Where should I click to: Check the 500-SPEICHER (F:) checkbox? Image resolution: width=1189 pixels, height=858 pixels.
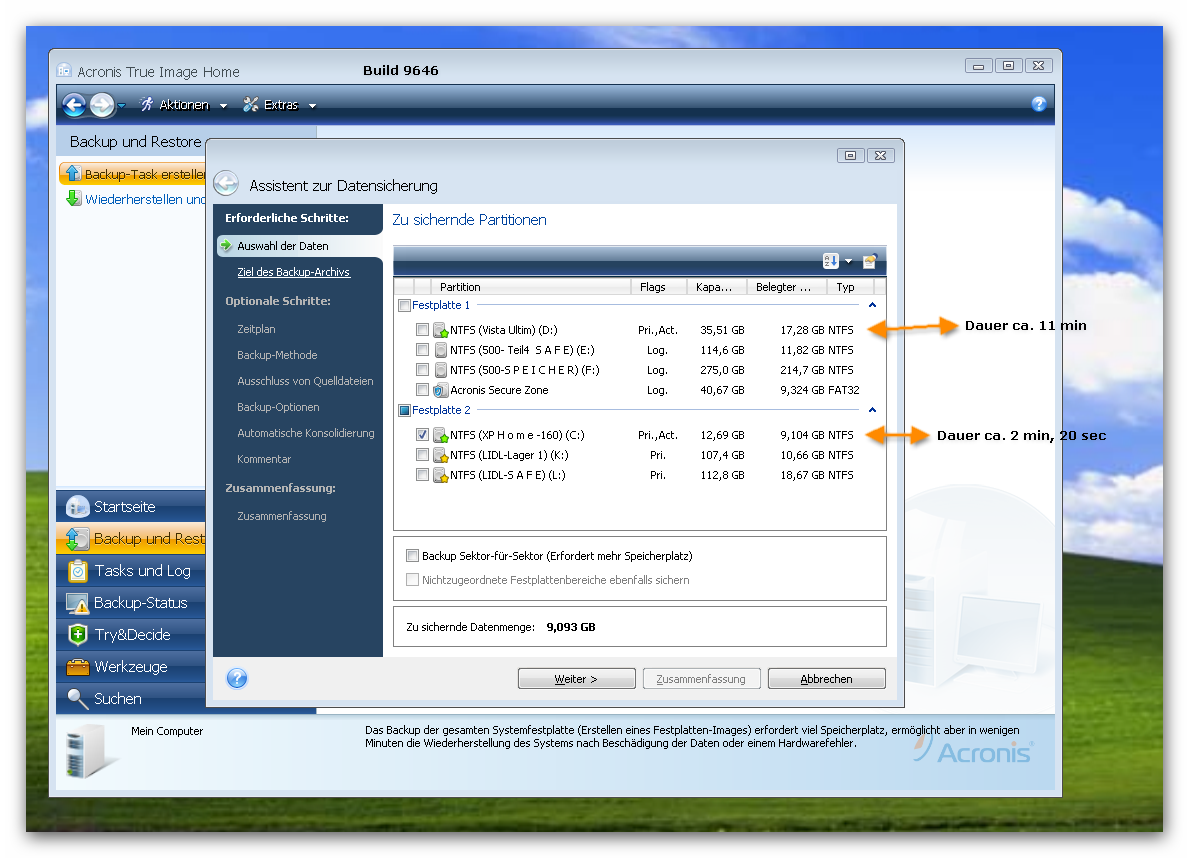422,370
